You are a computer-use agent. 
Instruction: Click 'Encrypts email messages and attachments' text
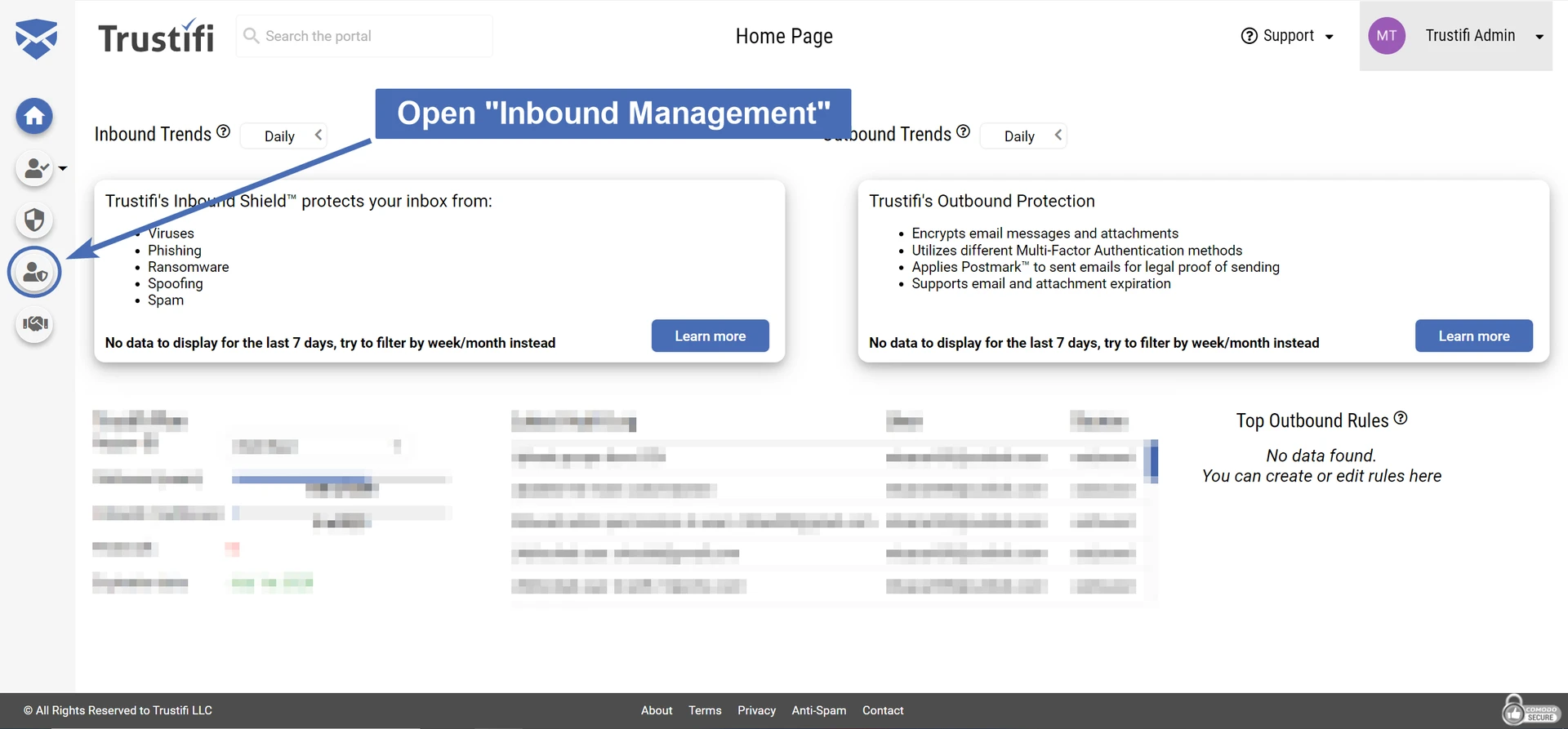coord(1045,233)
